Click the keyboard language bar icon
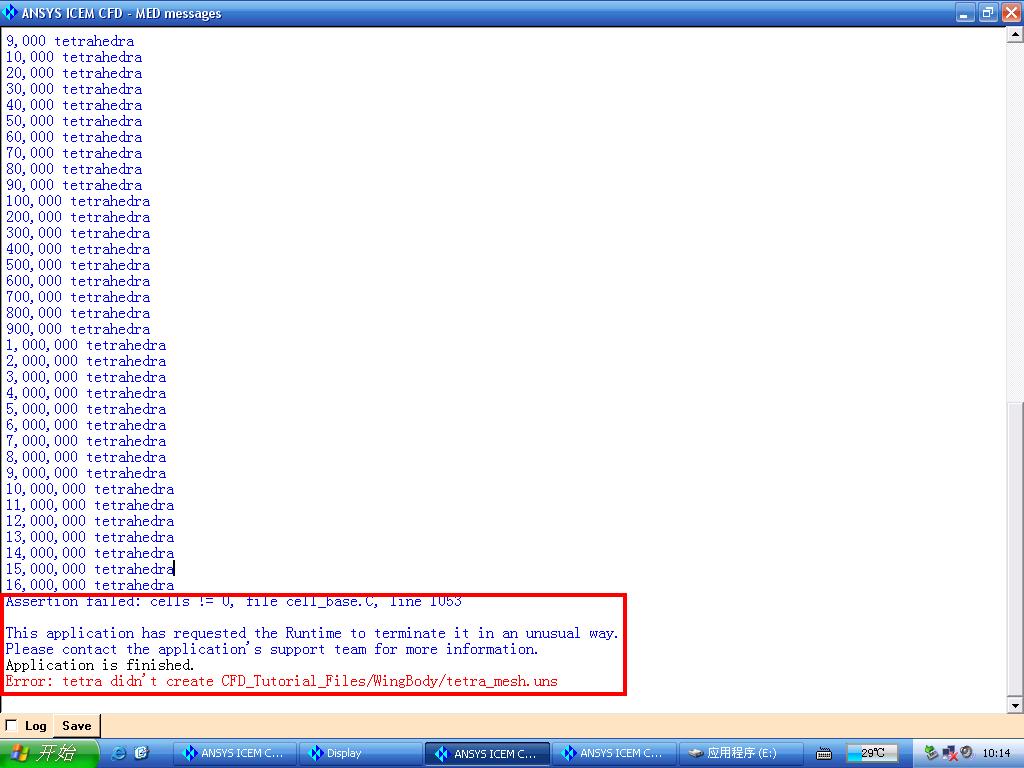 [x=824, y=753]
